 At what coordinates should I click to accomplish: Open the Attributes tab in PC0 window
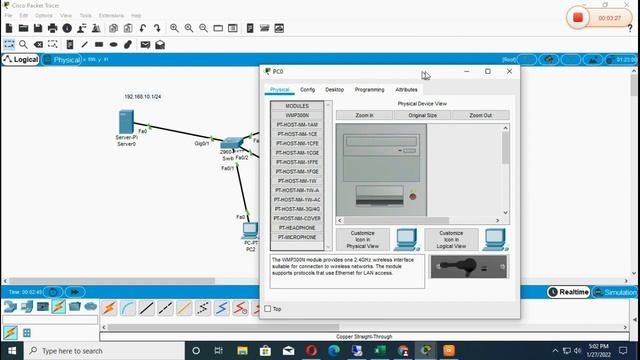click(406, 89)
